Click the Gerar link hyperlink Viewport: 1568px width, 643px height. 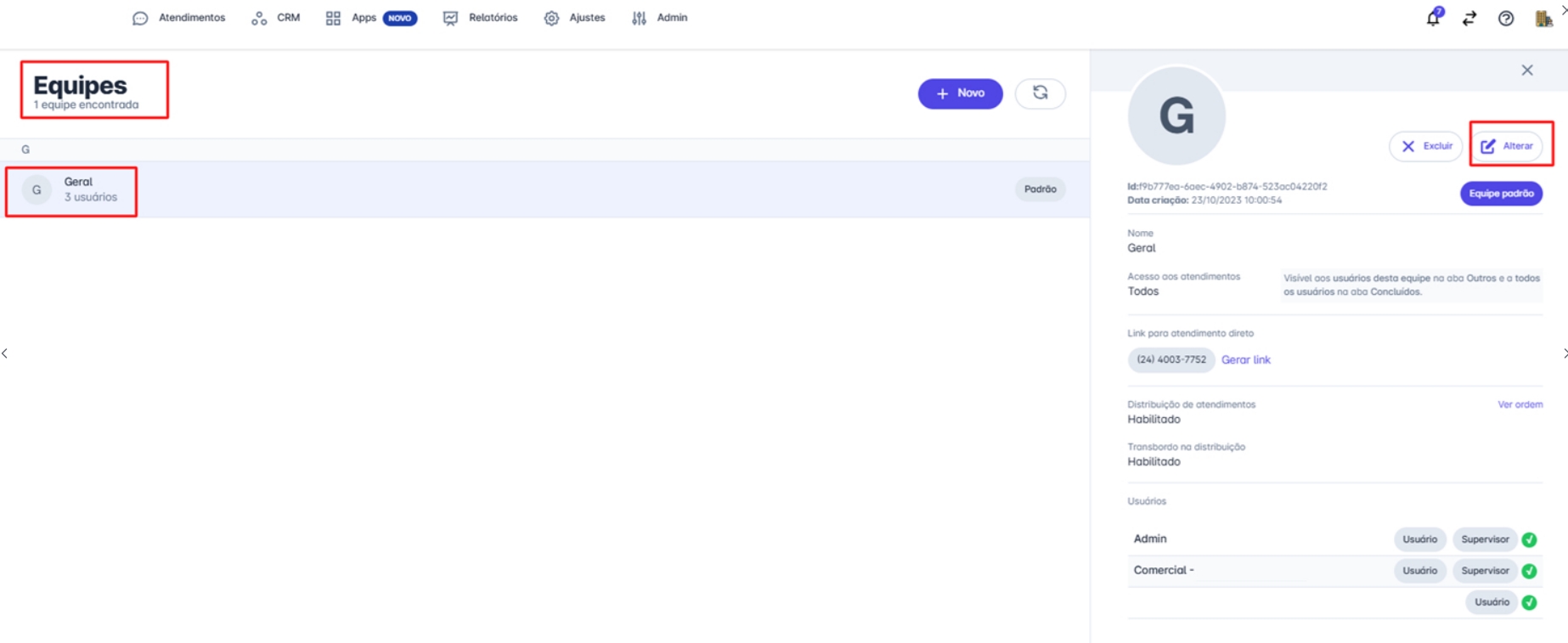1245,360
